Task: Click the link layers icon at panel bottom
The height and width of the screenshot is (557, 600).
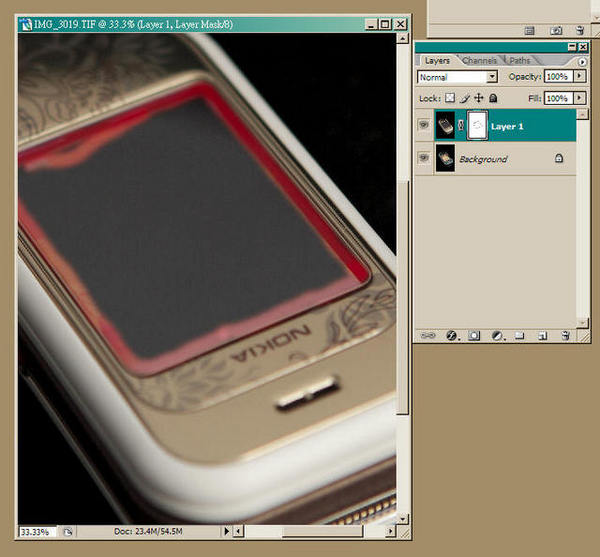Action: click(x=428, y=336)
